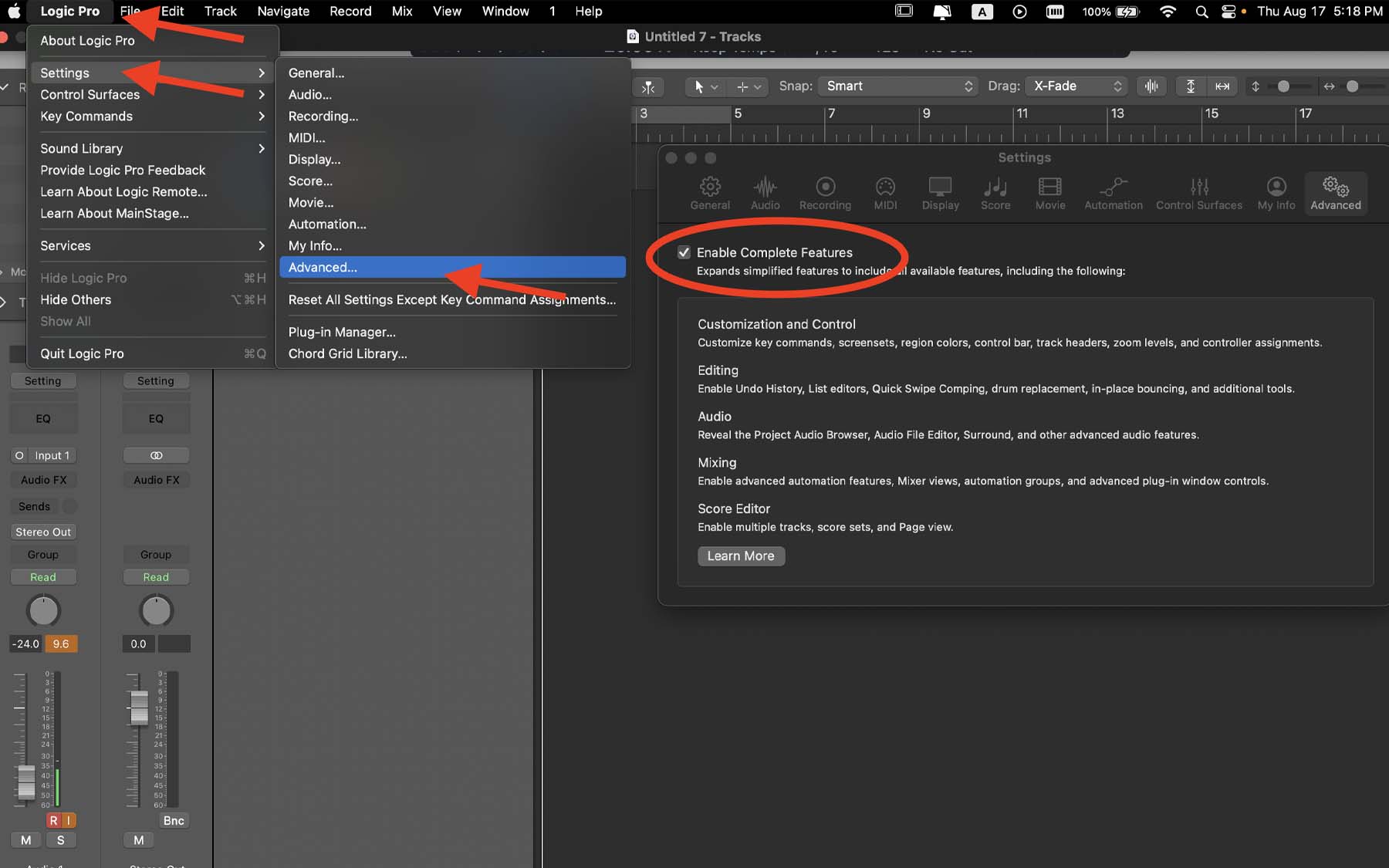Open the General settings pane icon
Image resolution: width=1389 pixels, height=868 pixels.
tap(710, 193)
